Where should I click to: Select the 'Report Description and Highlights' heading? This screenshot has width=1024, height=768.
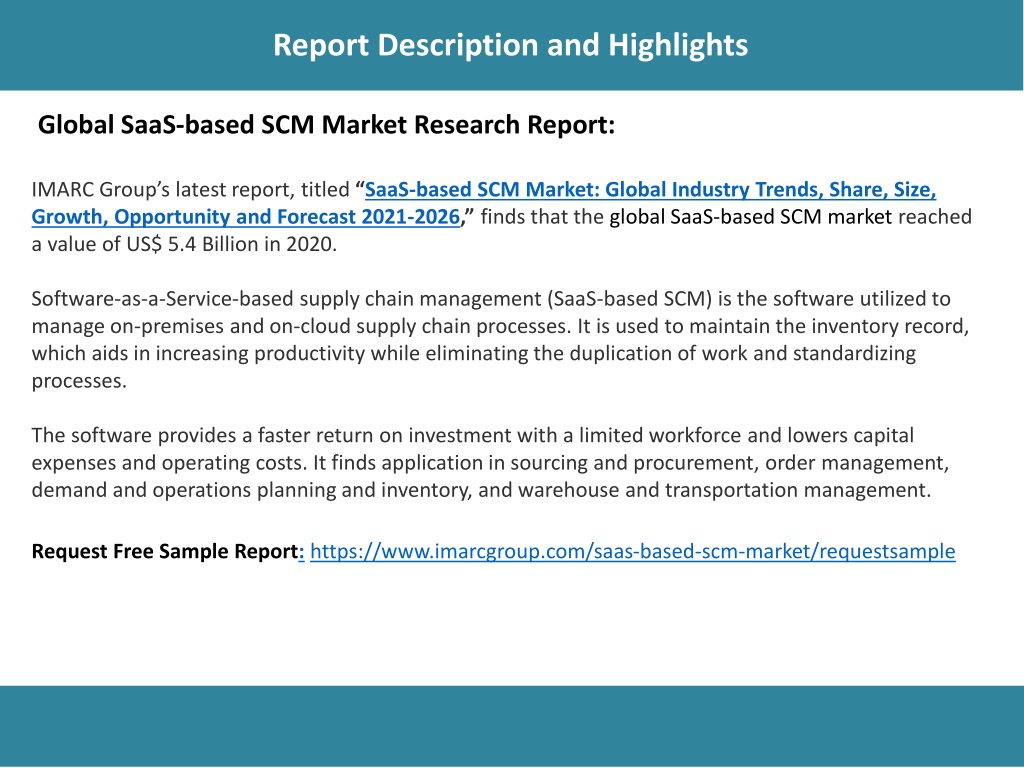510,45
